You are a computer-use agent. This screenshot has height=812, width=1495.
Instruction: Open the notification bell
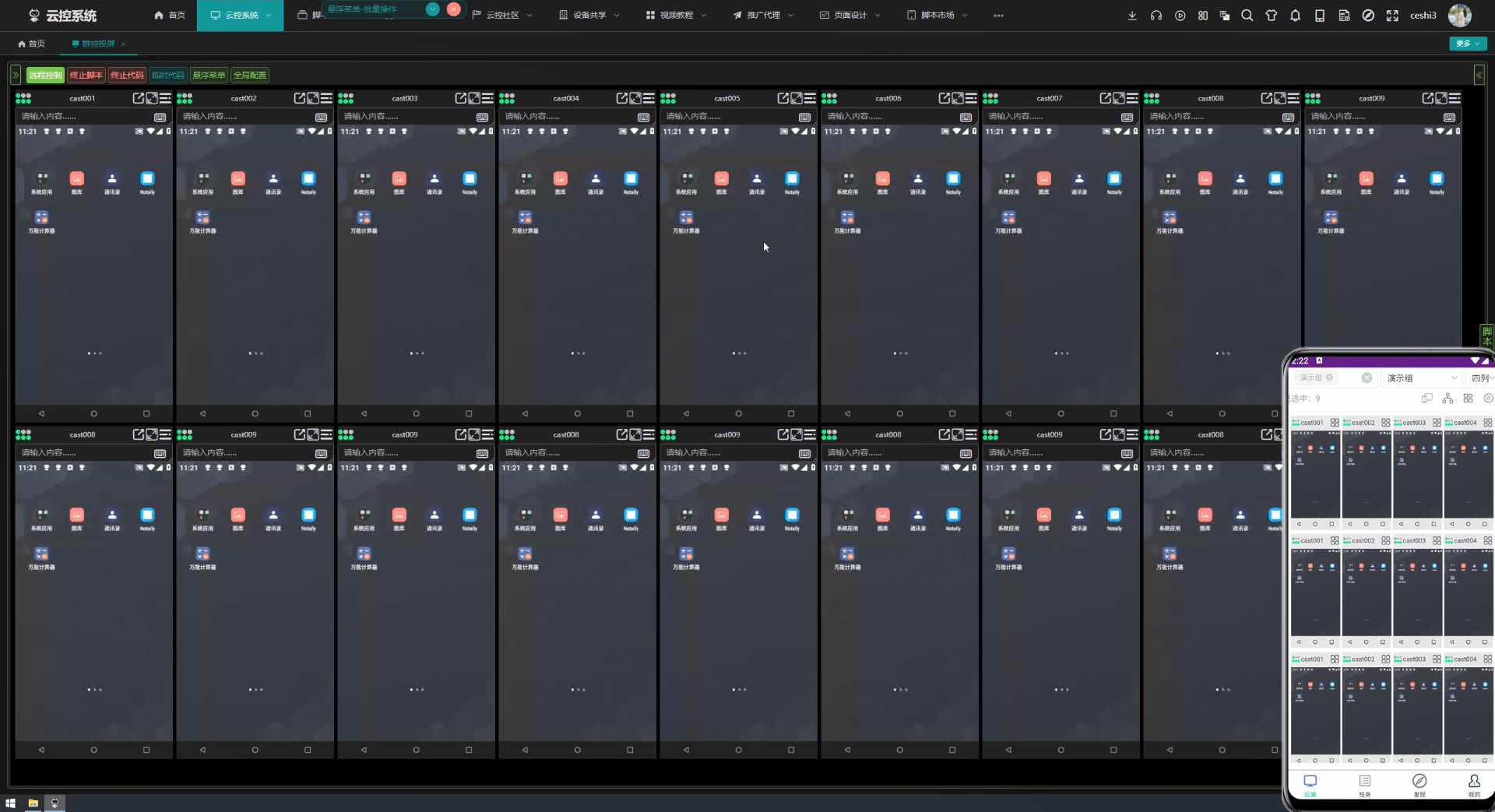(x=1296, y=16)
